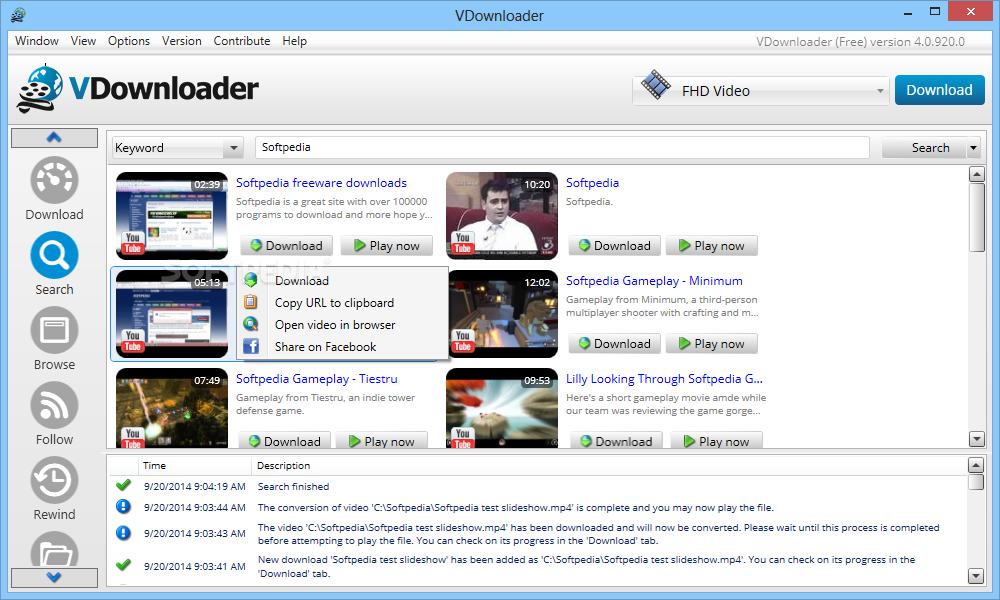Click the browser search icon in context menu

click(251, 324)
